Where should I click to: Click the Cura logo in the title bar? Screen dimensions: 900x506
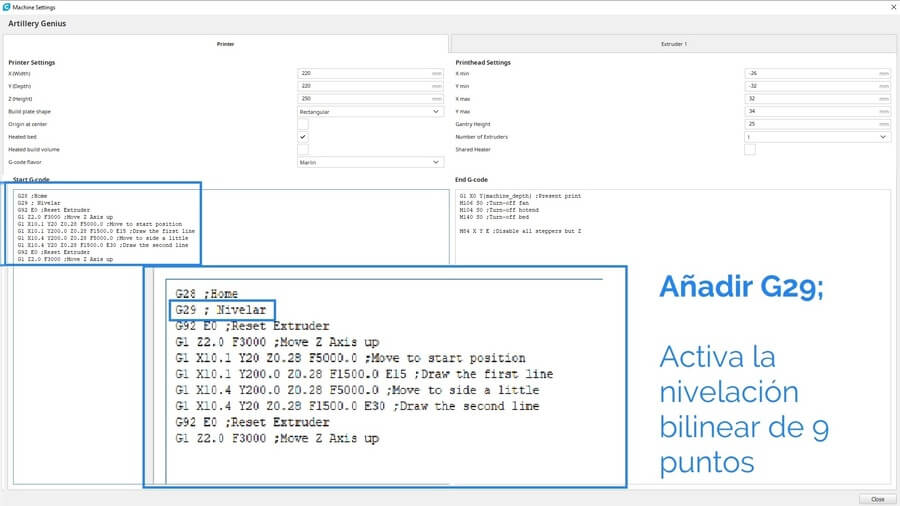click(x=7, y=7)
